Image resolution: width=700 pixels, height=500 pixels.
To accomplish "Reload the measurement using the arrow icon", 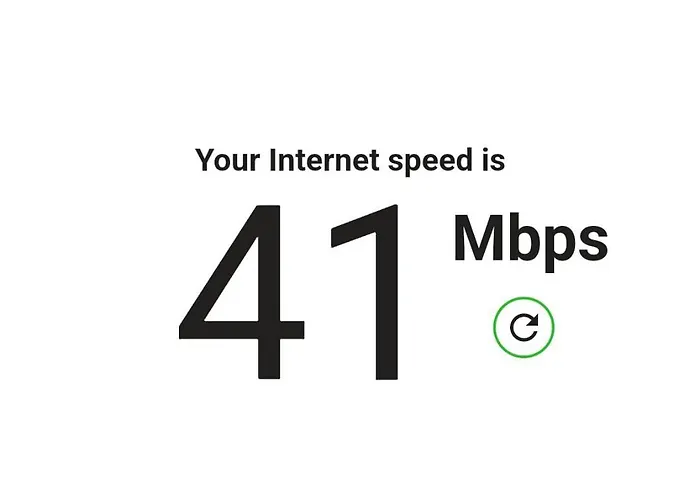I will (524, 327).
